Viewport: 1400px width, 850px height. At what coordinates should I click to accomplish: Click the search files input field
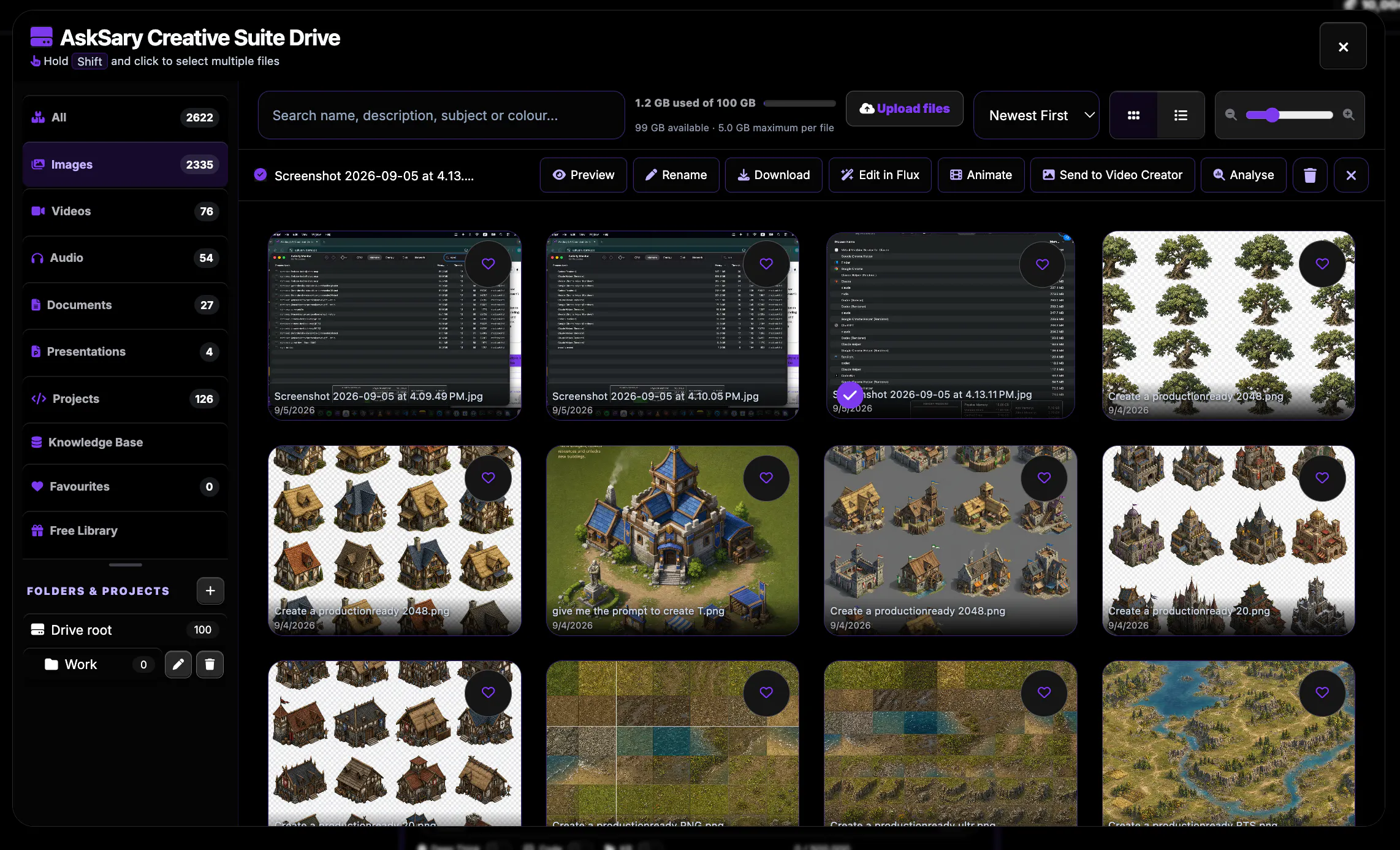[441, 115]
